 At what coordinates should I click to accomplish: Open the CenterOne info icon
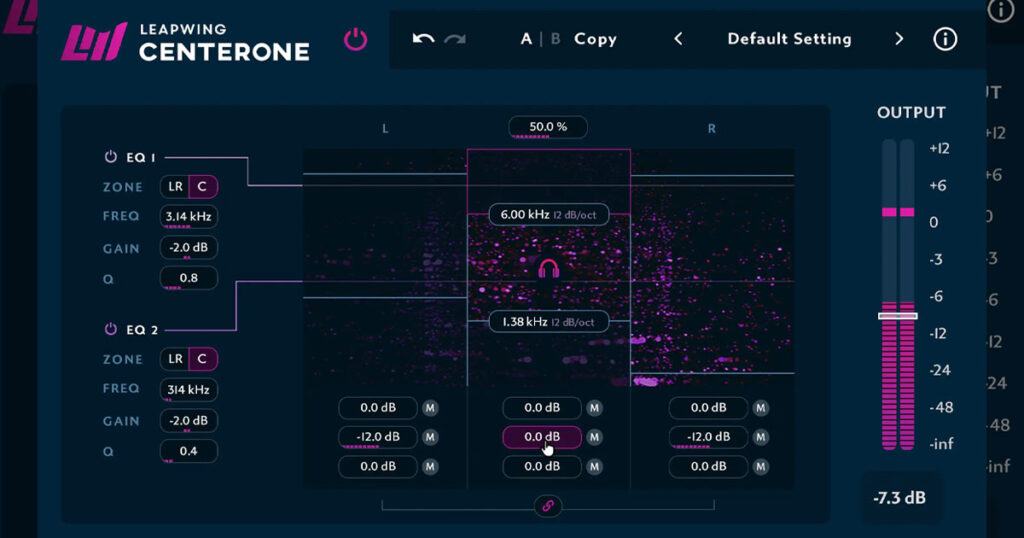point(944,39)
